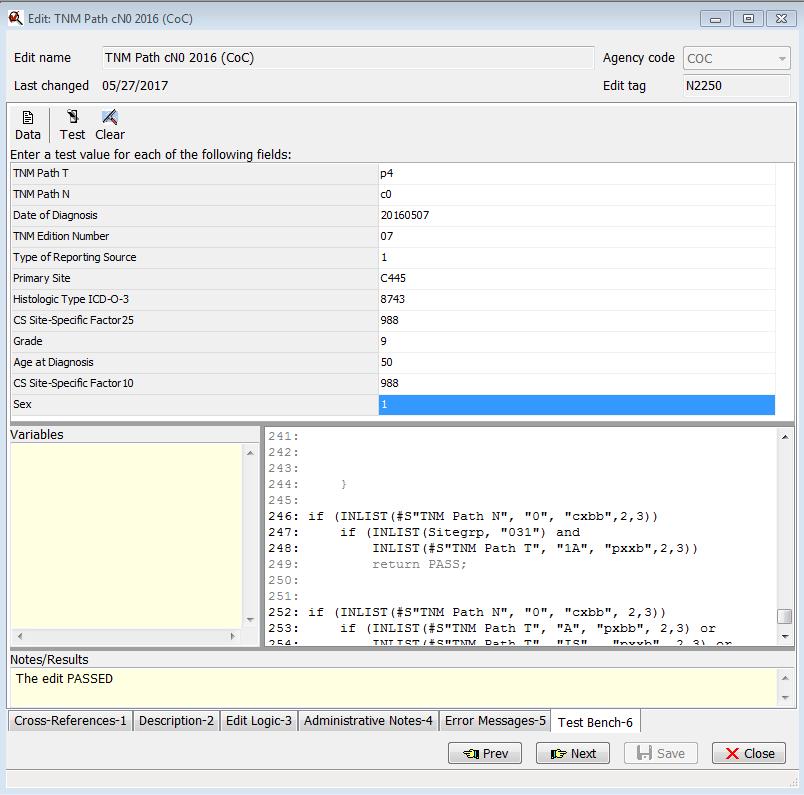The width and height of the screenshot is (804, 795).
Task: Edit TNM Edition Number value 07
Action: (577, 236)
